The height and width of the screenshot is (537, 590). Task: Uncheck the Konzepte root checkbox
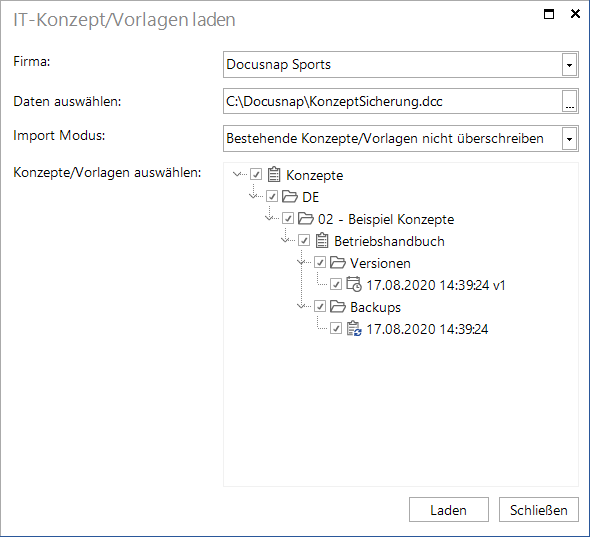pos(256,174)
